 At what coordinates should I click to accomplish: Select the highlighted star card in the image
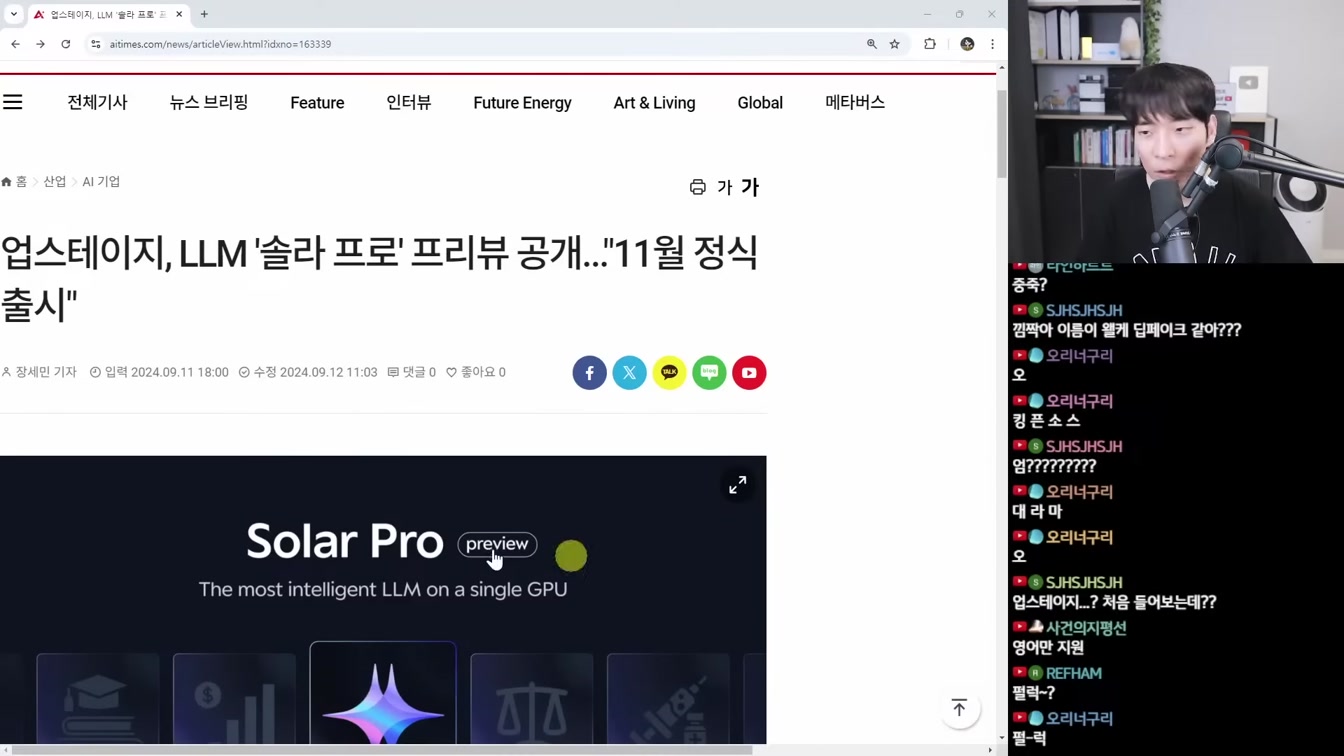pos(383,694)
